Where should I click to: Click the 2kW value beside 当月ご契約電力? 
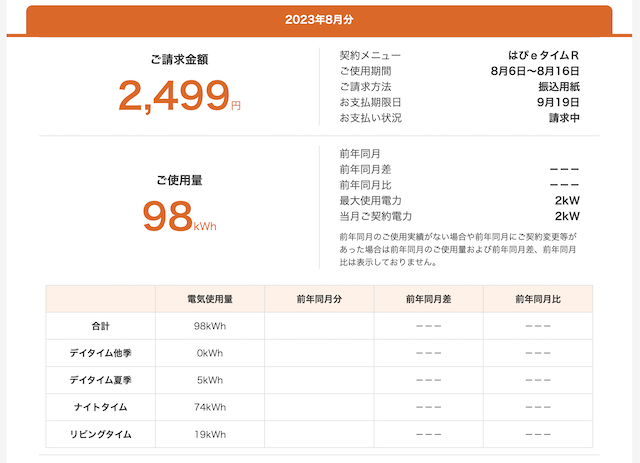point(567,216)
